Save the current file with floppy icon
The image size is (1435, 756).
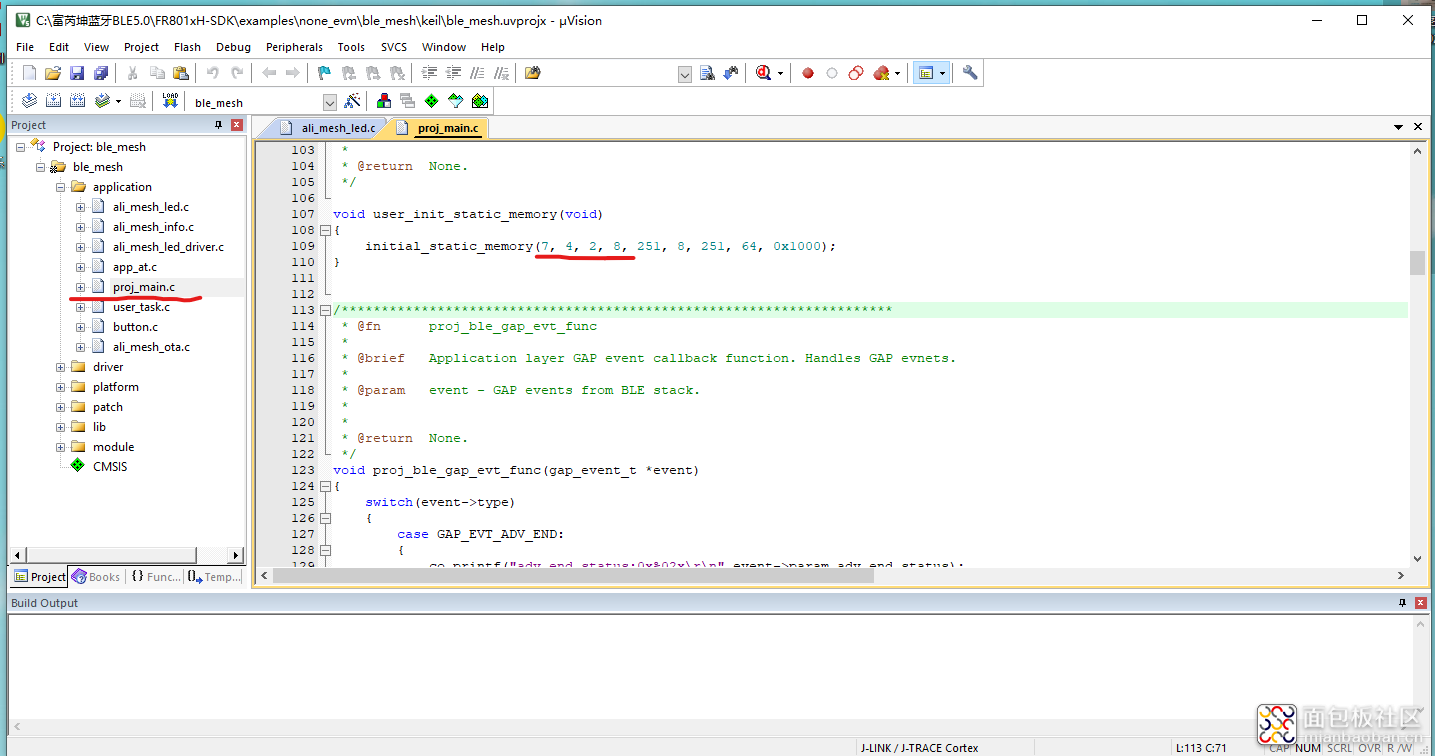[x=77, y=73]
